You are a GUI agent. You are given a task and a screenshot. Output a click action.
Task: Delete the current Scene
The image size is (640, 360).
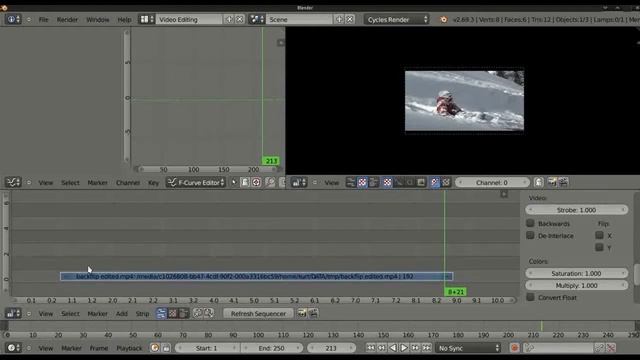(350, 19)
